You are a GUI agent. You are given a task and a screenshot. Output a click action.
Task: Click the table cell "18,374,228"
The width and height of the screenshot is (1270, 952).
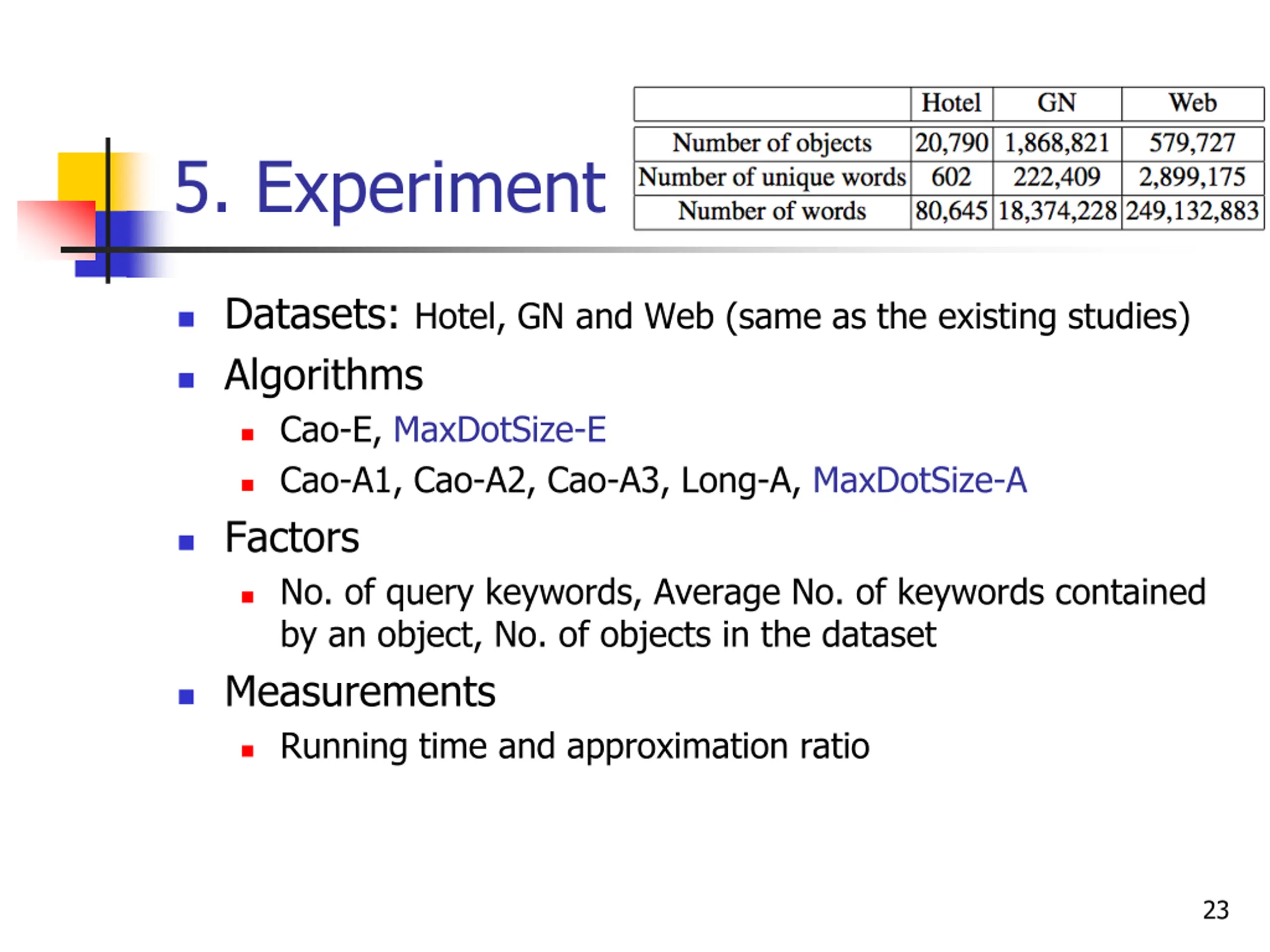click(x=1057, y=211)
